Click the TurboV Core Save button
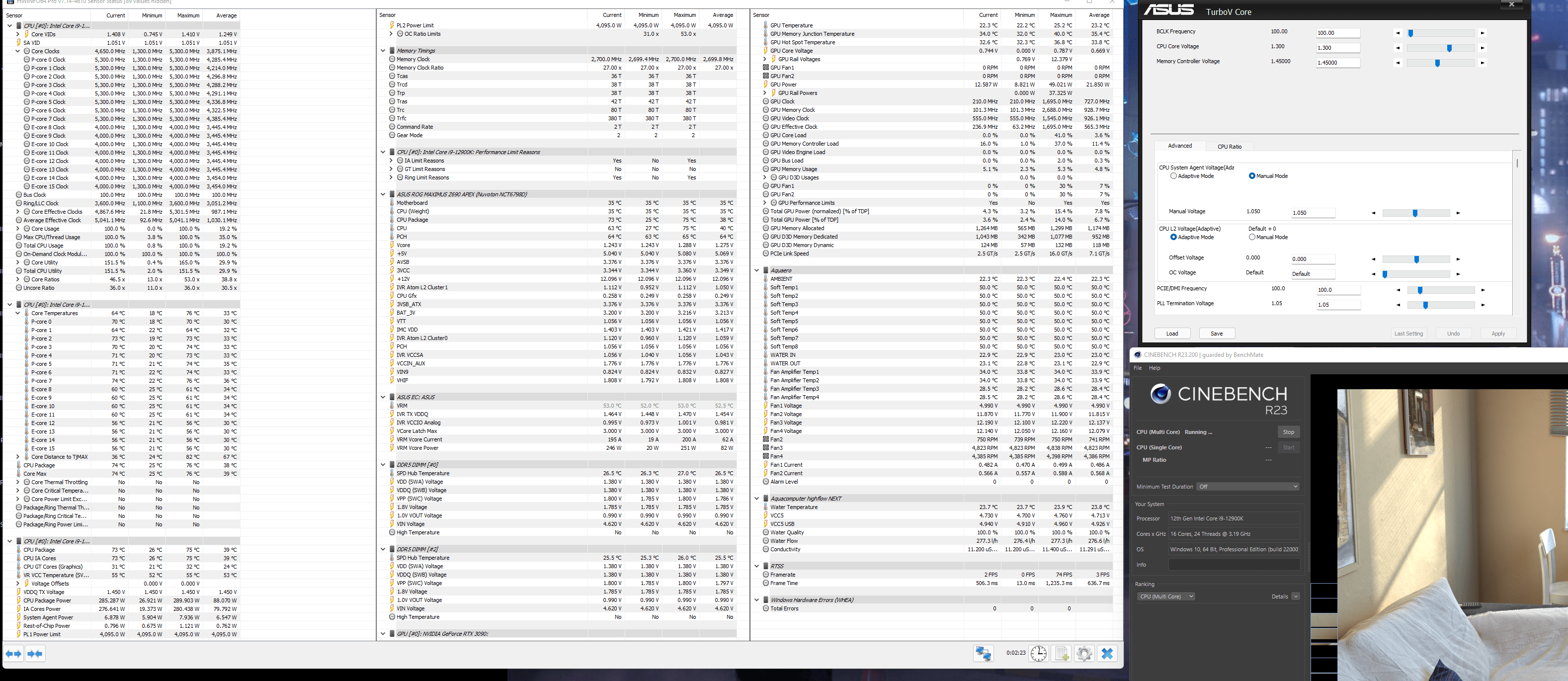 (x=1216, y=334)
